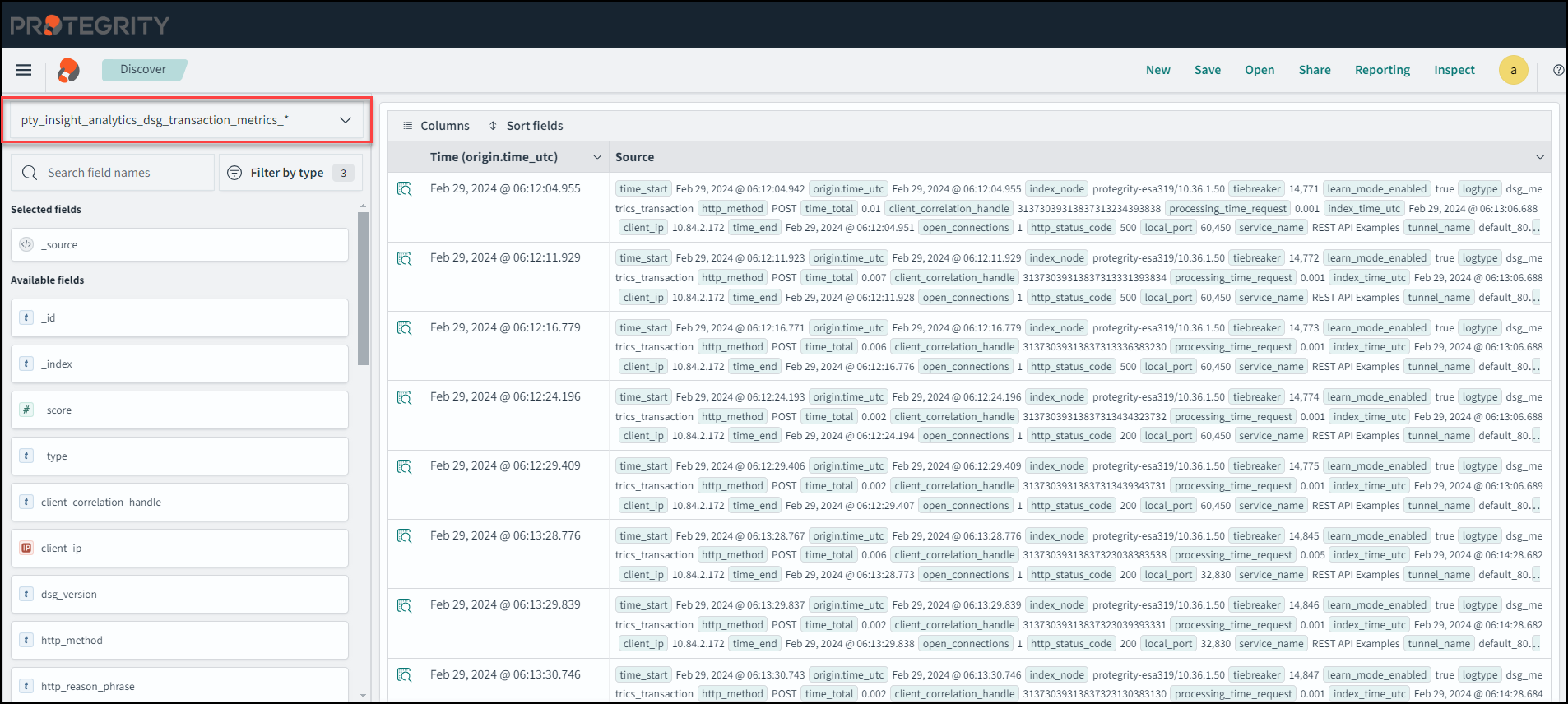Open Filter by type options
Viewport: 1568px width, 704px height.
click(290, 173)
